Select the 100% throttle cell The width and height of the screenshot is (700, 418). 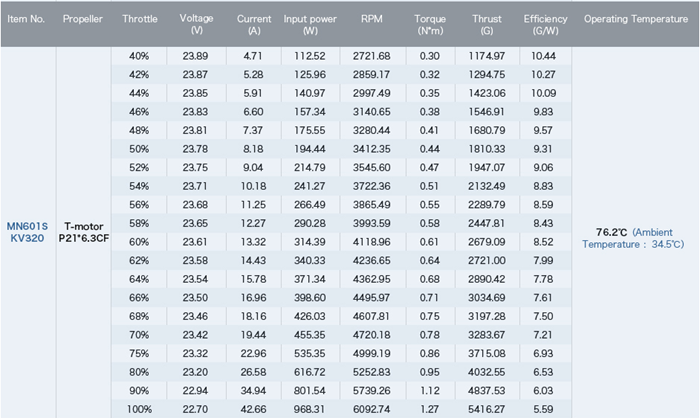coord(139,408)
